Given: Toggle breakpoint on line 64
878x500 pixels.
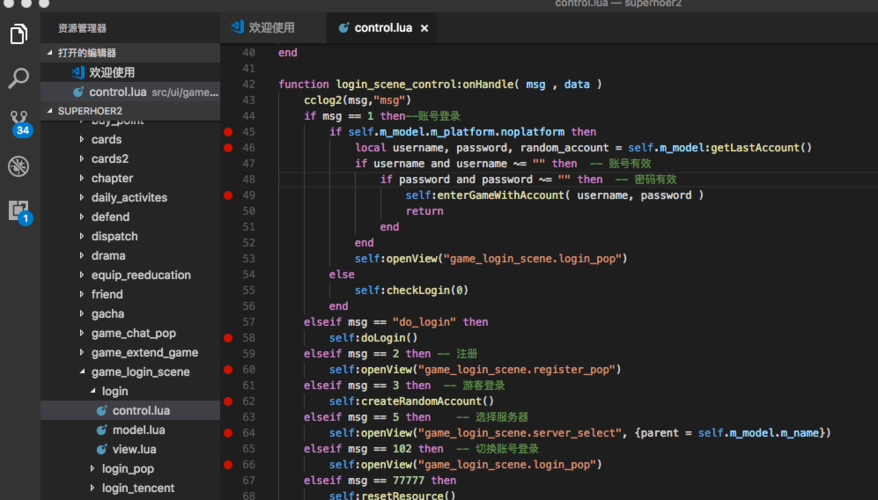Looking at the screenshot, I should click(228, 433).
